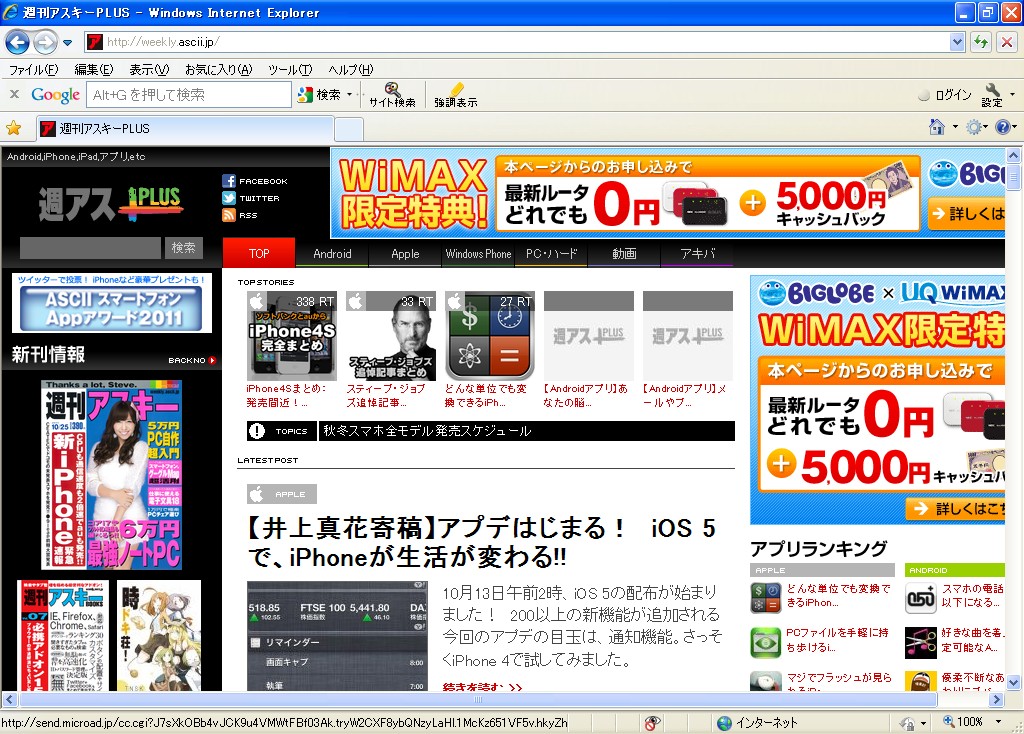Viewport: 1024px width, 734px height.
Task: Open the ヘルプ(H) menu
Action: 351,69
